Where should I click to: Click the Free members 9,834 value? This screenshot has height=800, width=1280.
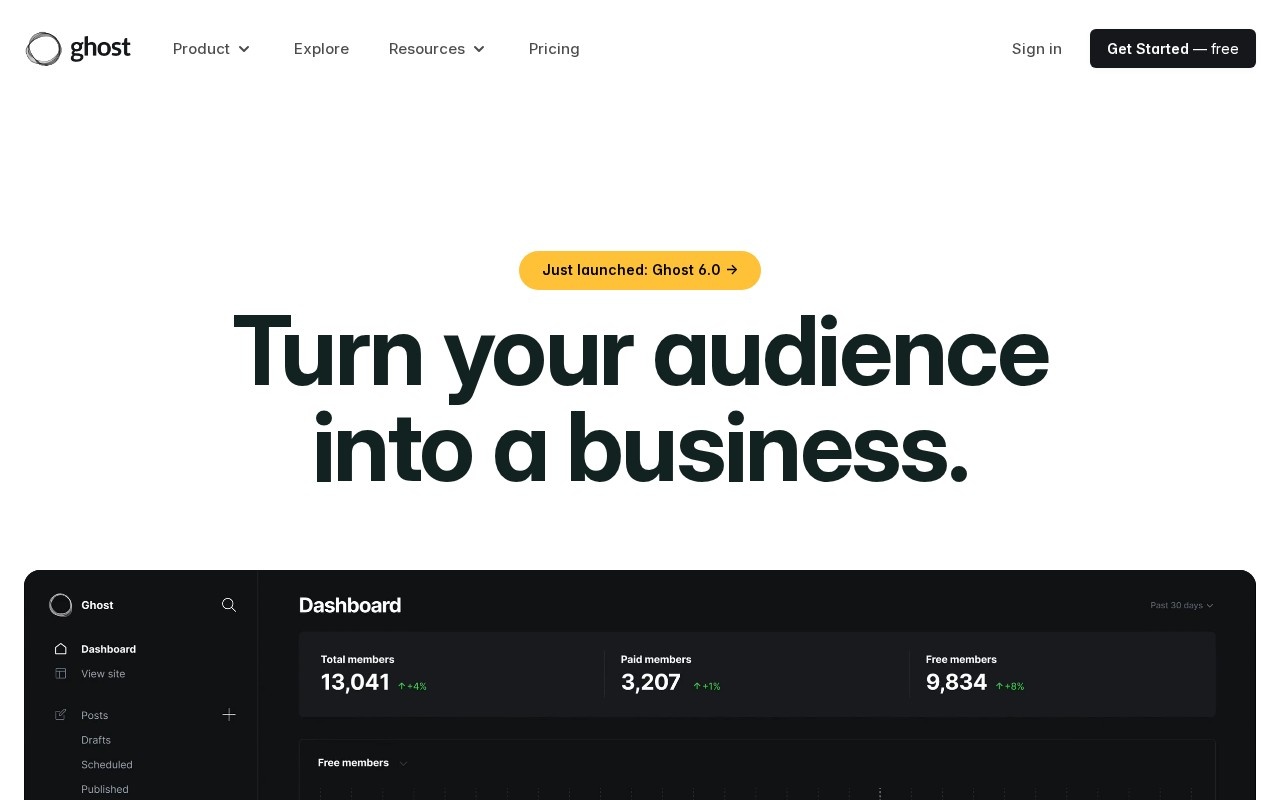956,682
